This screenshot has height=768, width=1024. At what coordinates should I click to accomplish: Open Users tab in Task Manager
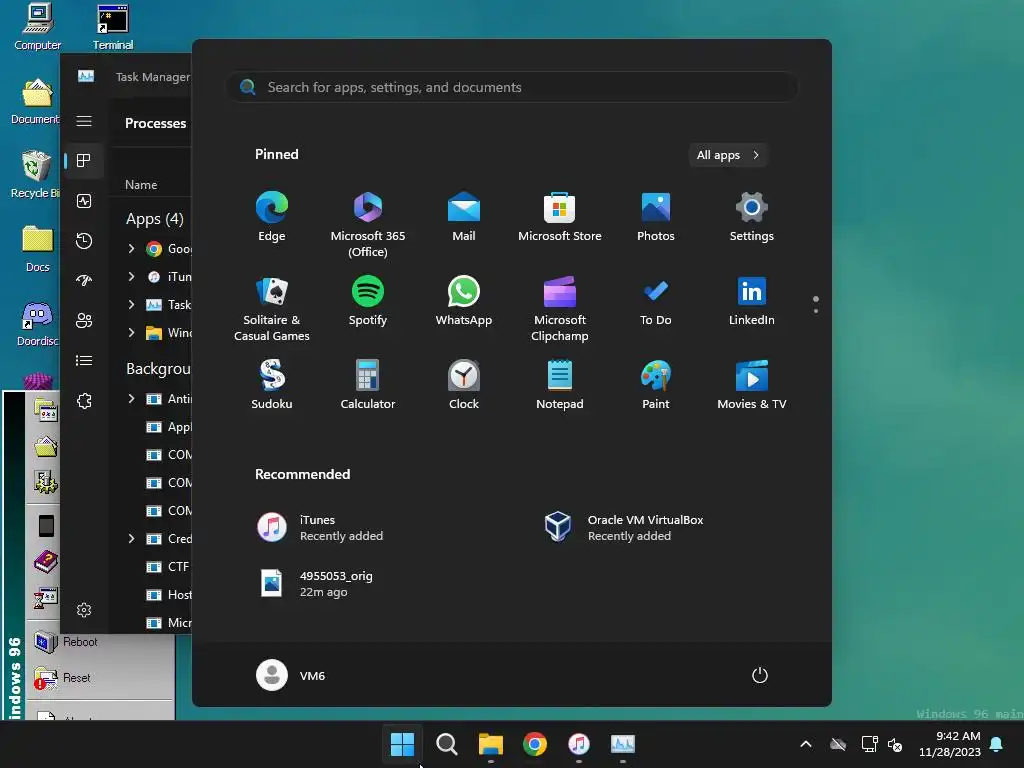tap(84, 321)
